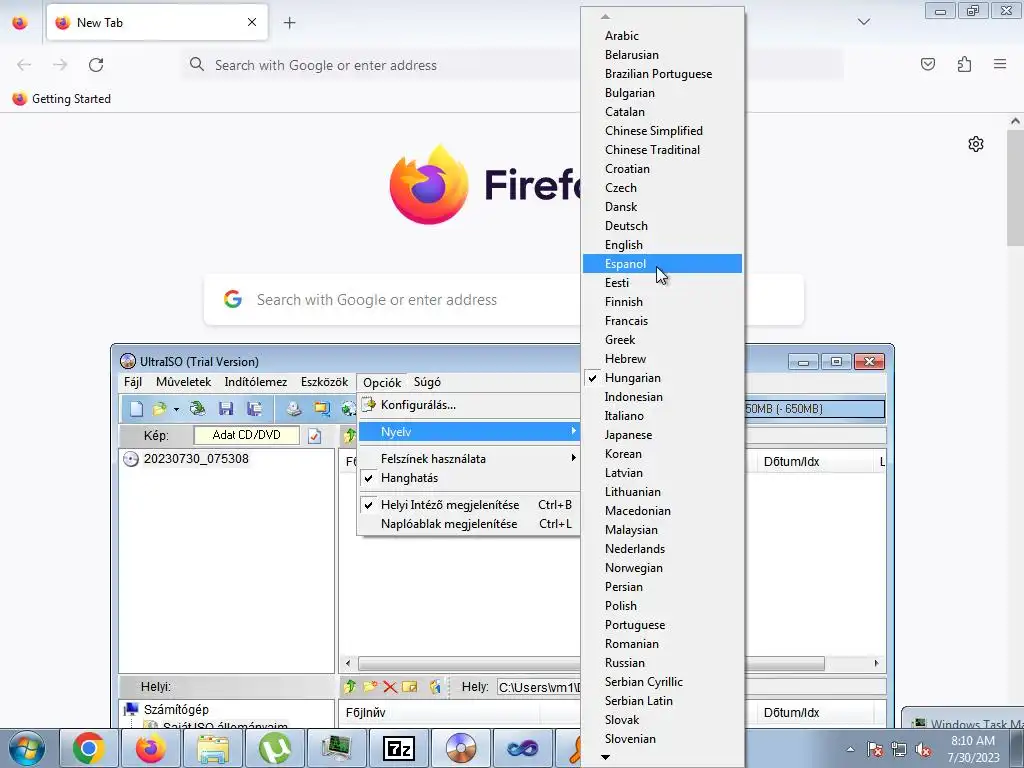The width and height of the screenshot is (1024, 768).
Task: Open the Indítólemez menu
Action: click(x=255, y=382)
